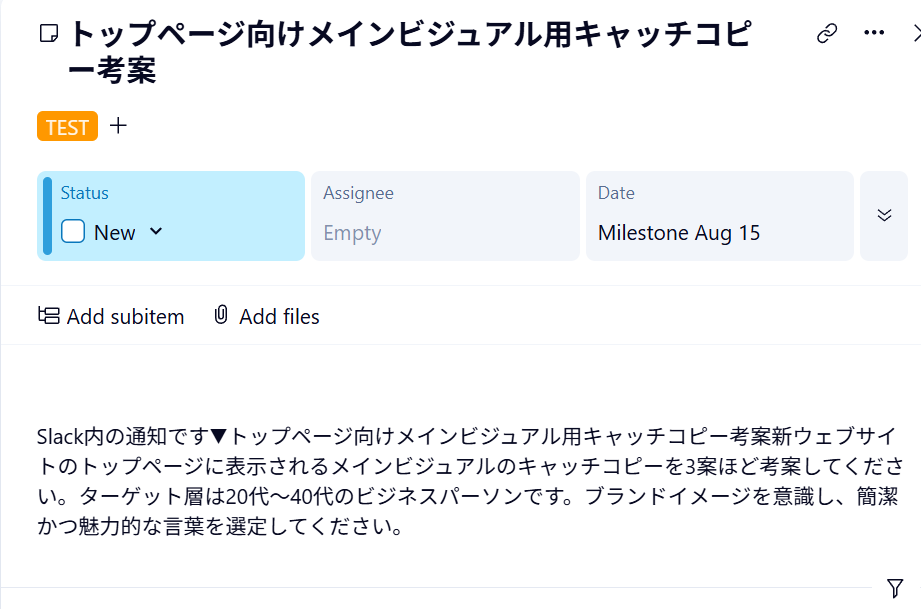921x609 pixels.
Task: Click the Date field label
Action: pyautogui.click(x=616, y=193)
